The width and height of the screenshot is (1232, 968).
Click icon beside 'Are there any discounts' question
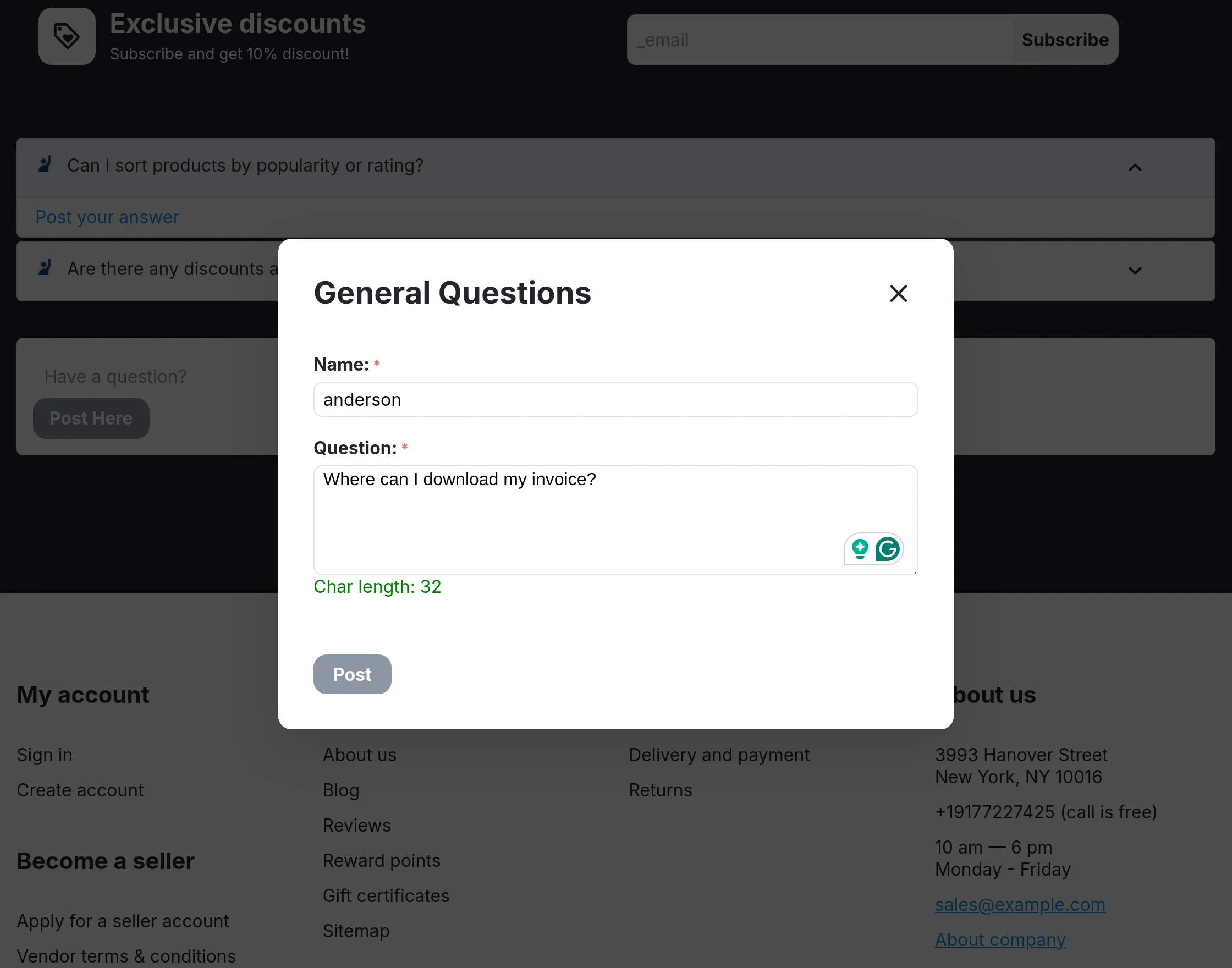click(44, 267)
